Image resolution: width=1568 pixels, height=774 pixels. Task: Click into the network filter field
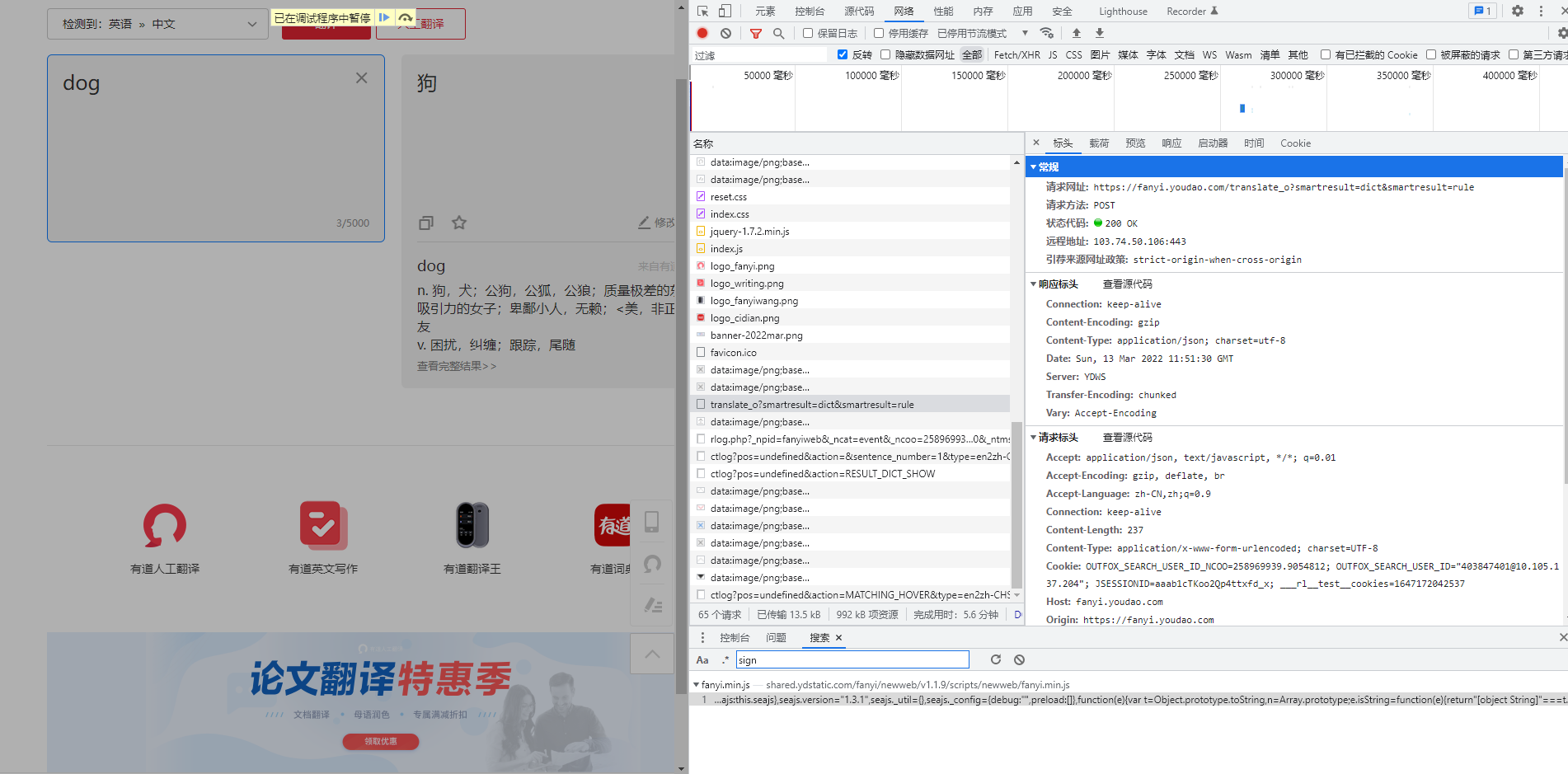click(758, 54)
